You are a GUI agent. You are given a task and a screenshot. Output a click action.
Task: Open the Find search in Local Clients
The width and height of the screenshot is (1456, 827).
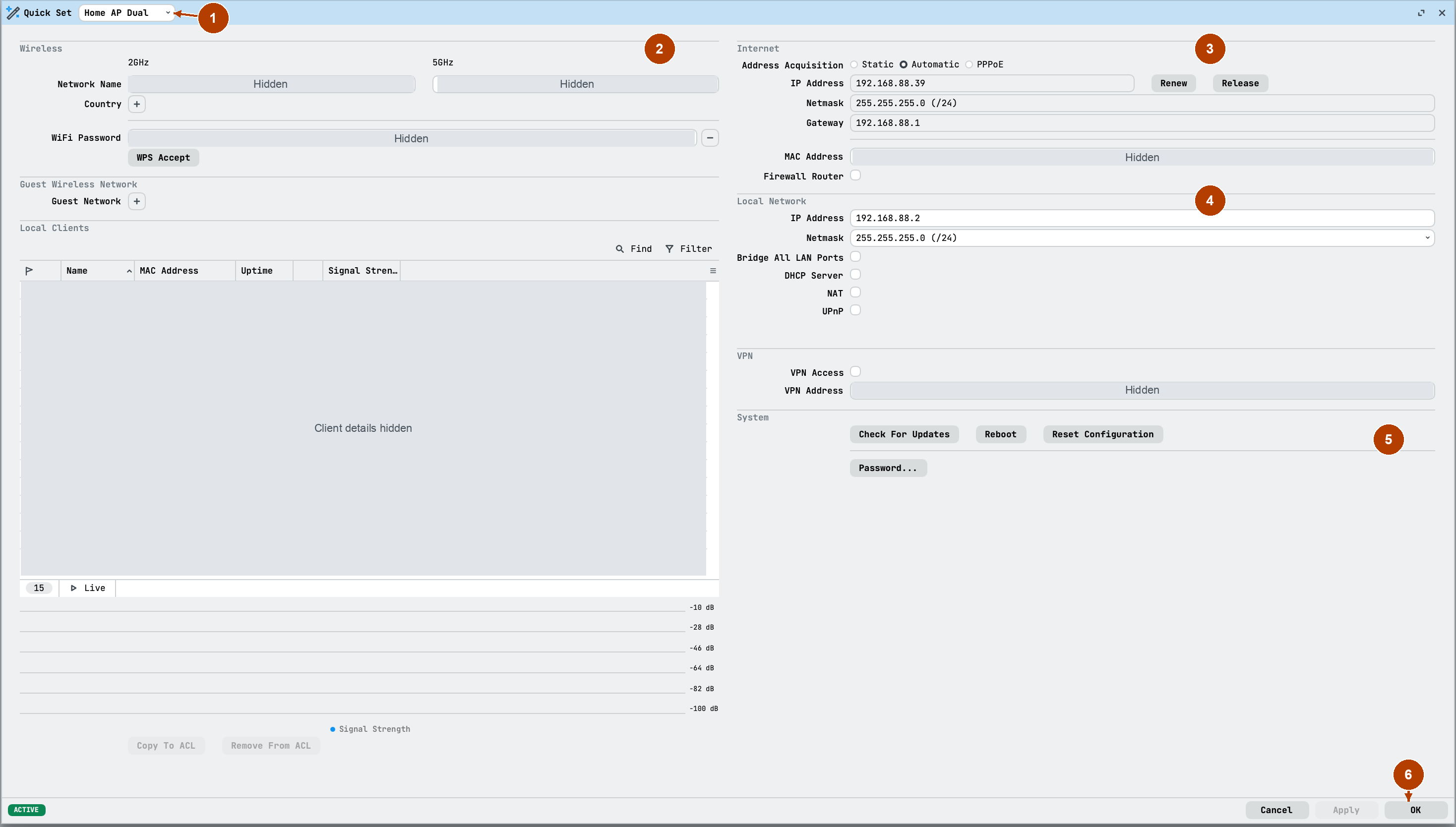coord(634,249)
